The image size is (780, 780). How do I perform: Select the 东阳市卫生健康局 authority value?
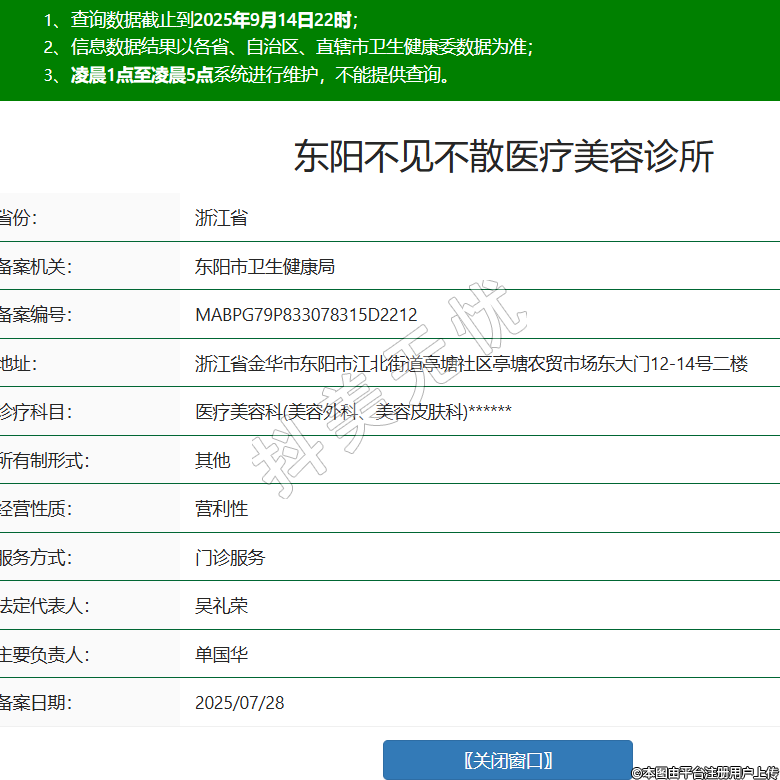pyautogui.click(x=264, y=267)
